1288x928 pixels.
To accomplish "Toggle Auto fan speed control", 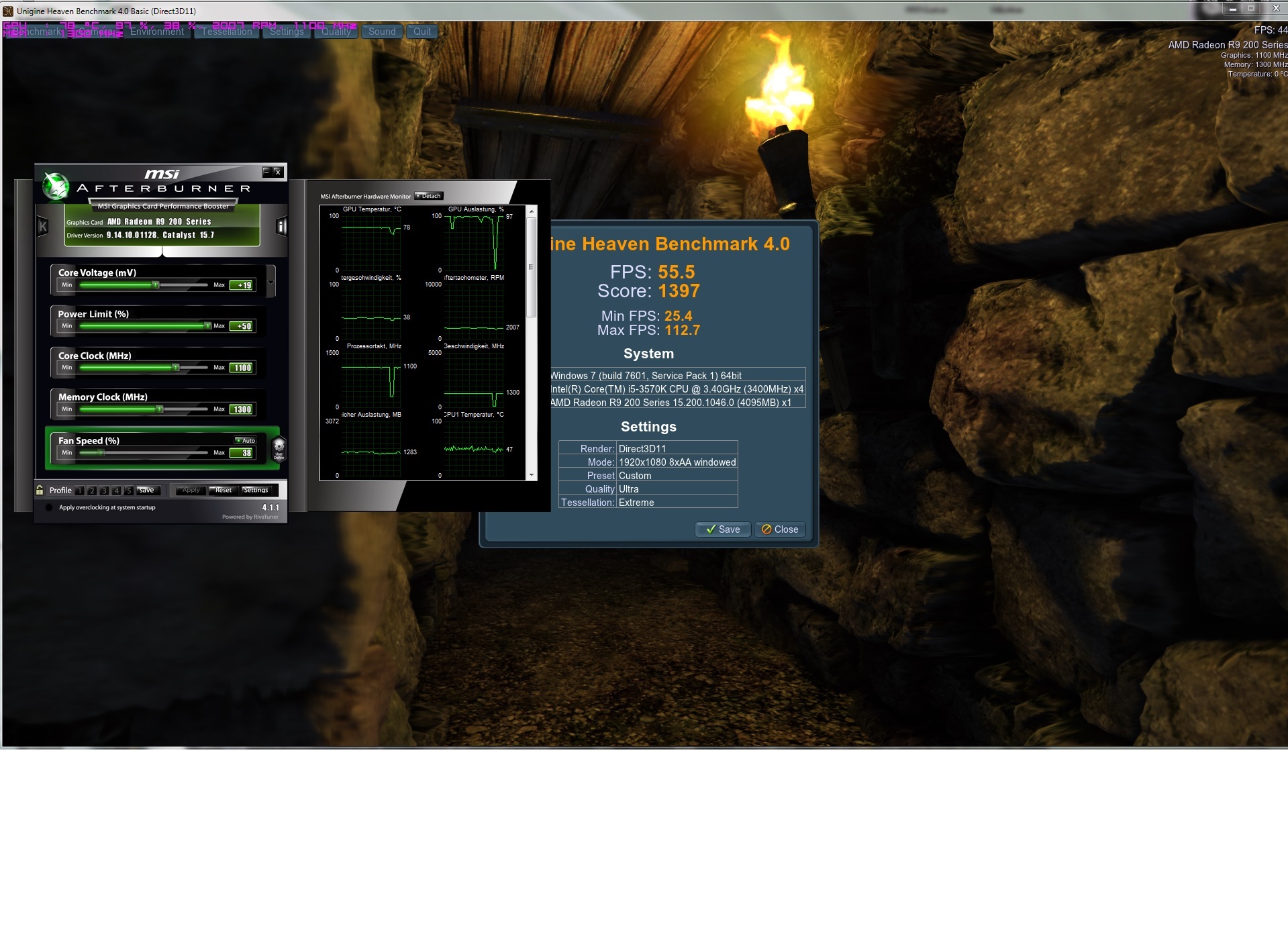I will 245,440.
